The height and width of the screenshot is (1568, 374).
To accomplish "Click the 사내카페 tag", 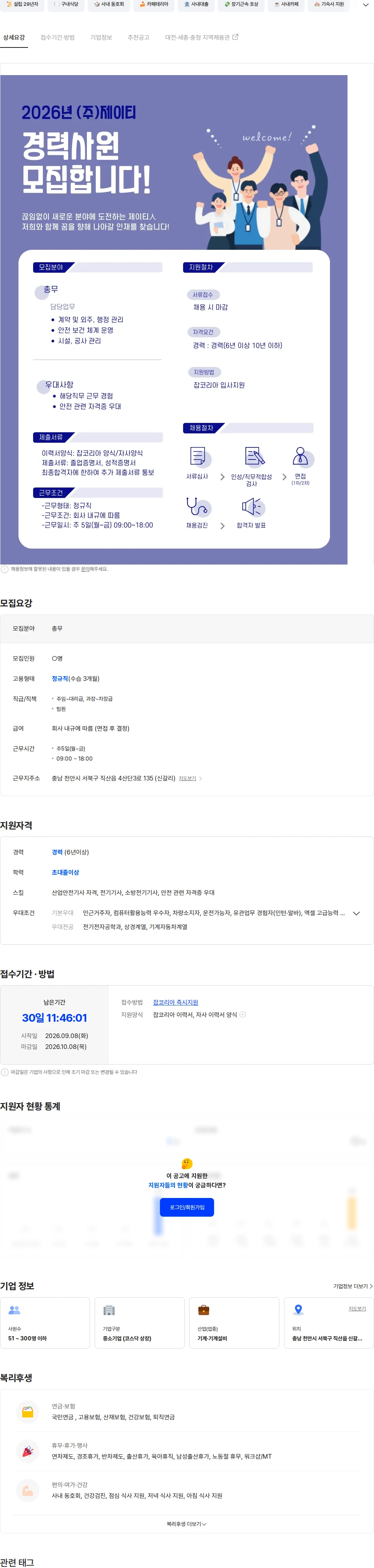I will (x=286, y=5).
